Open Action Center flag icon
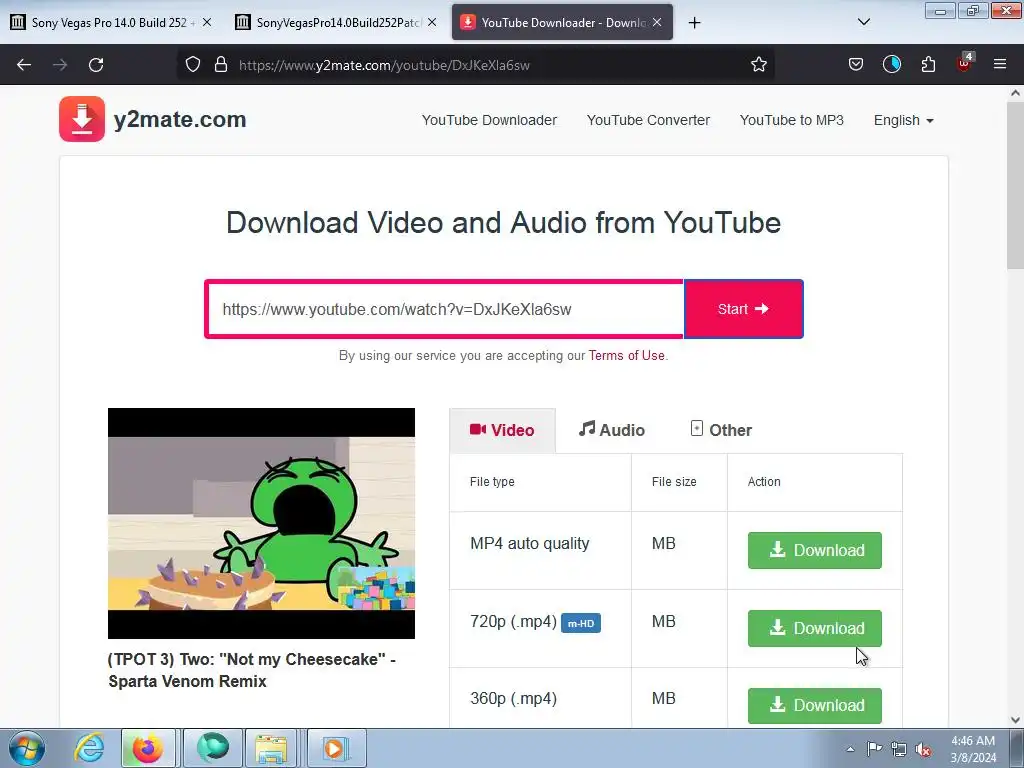The height and width of the screenshot is (768, 1024). pyautogui.click(x=874, y=749)
